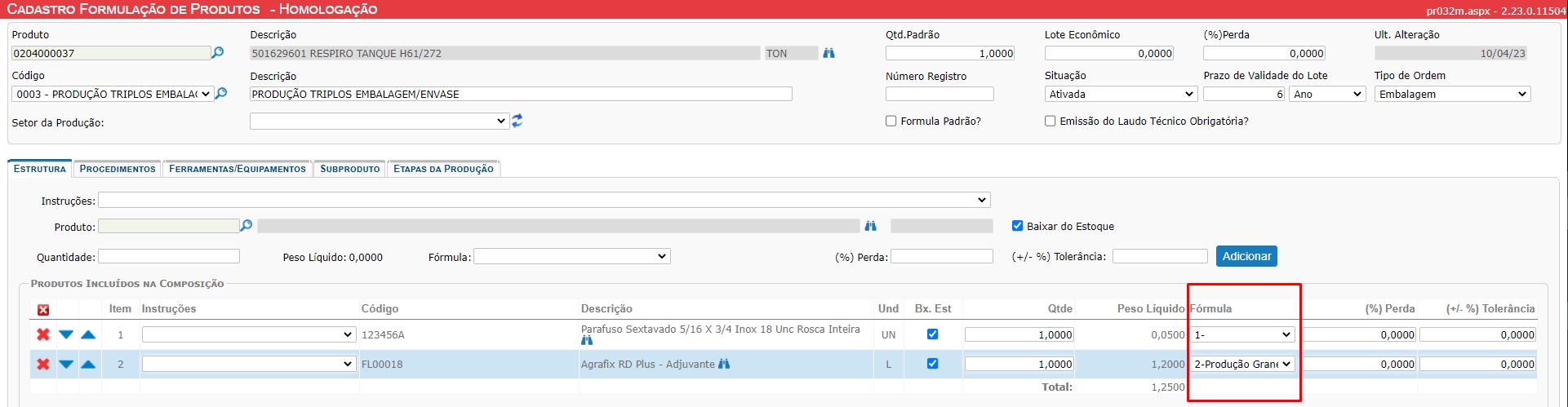Click Produto code field 0204000037

(x=111, y=53)
